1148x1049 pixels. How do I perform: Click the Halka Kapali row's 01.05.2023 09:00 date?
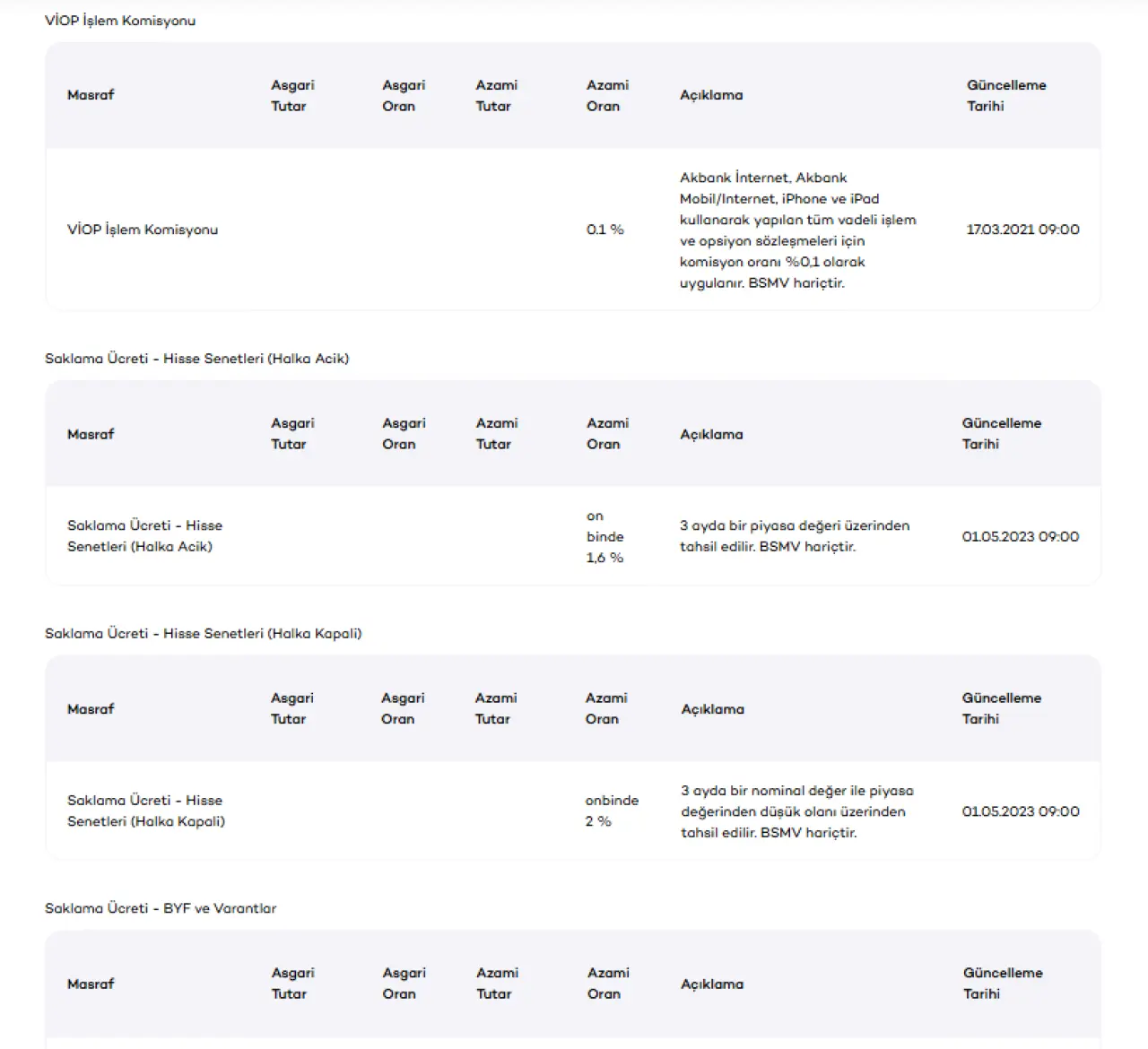(1021, 811)
